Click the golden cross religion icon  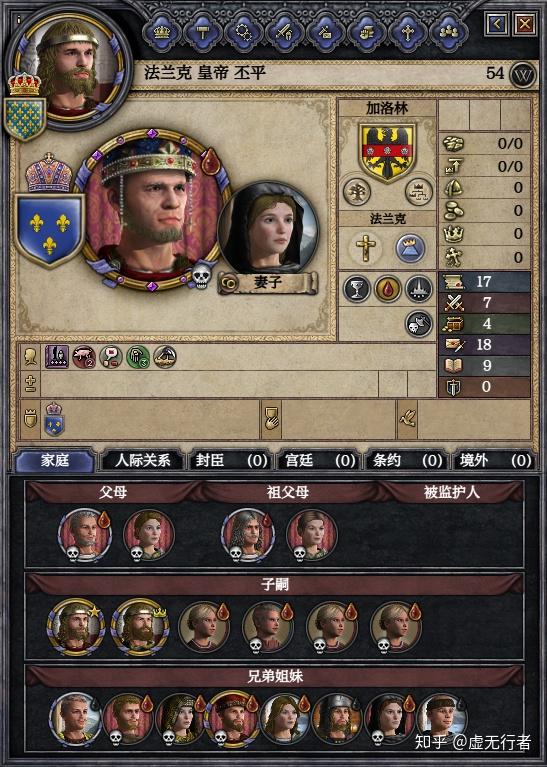(365, 248)
